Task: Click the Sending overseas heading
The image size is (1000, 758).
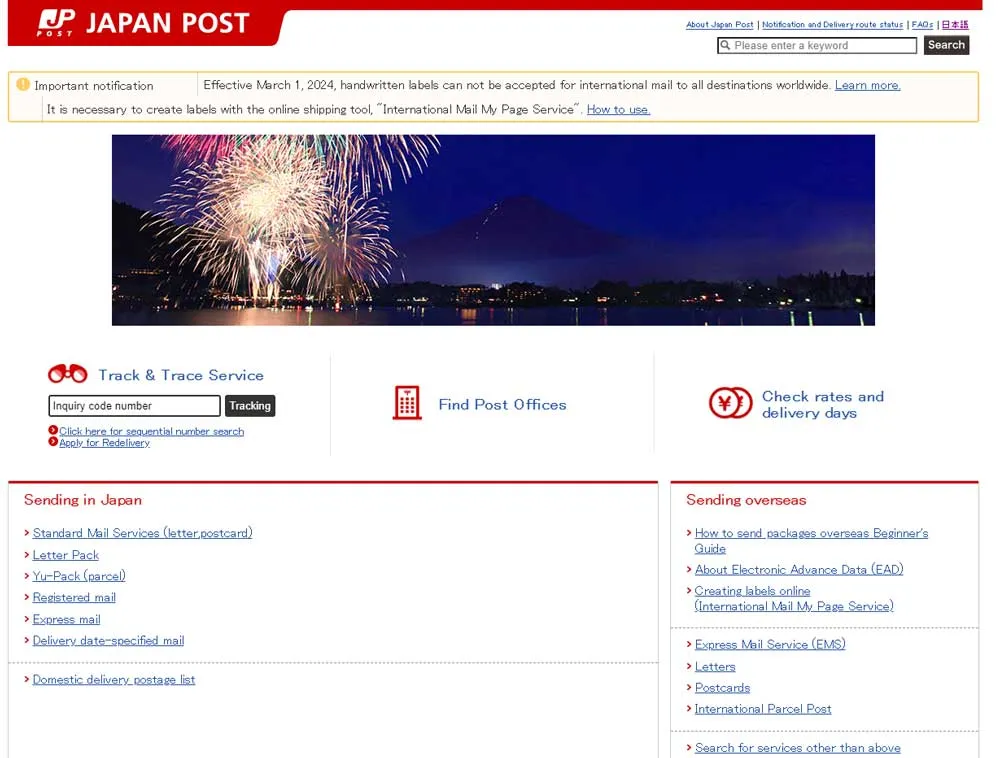Action: [x=746, y=500]
